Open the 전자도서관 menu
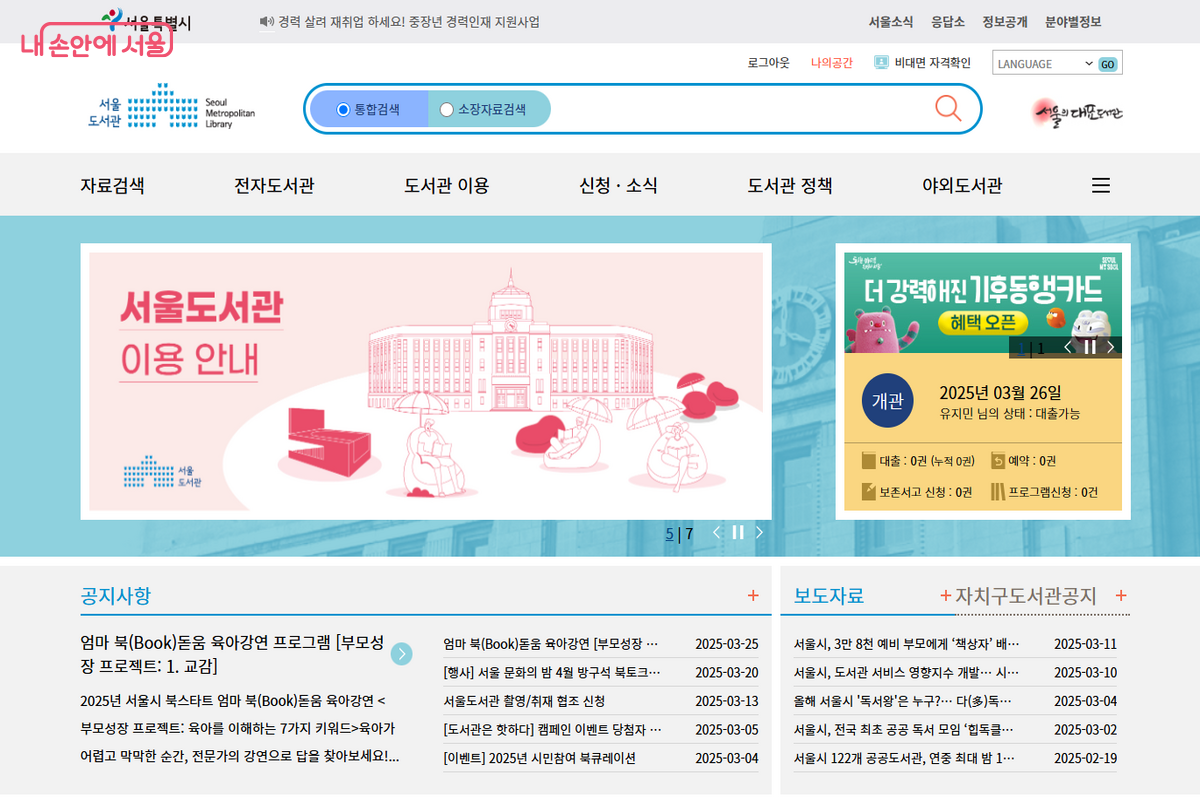Image resolution: width=1200 pixels, height=800 pixels. pos(274,185)
